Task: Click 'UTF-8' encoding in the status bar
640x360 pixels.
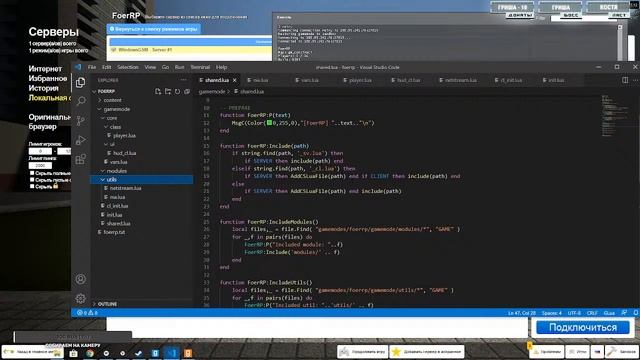Action: coord(574,313)
